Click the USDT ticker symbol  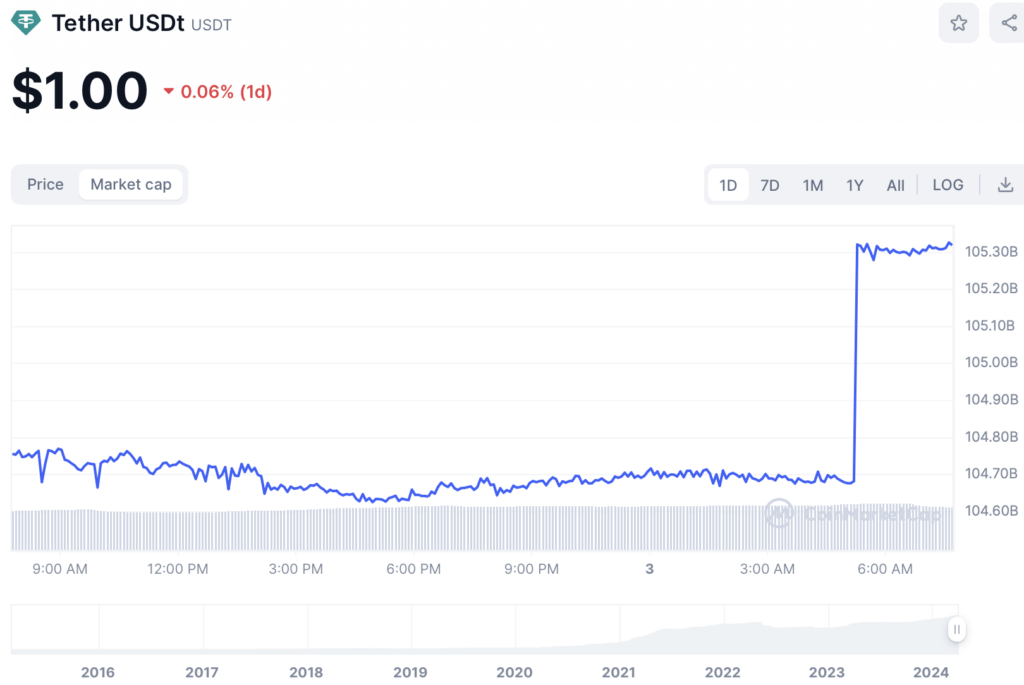point(212,25)
